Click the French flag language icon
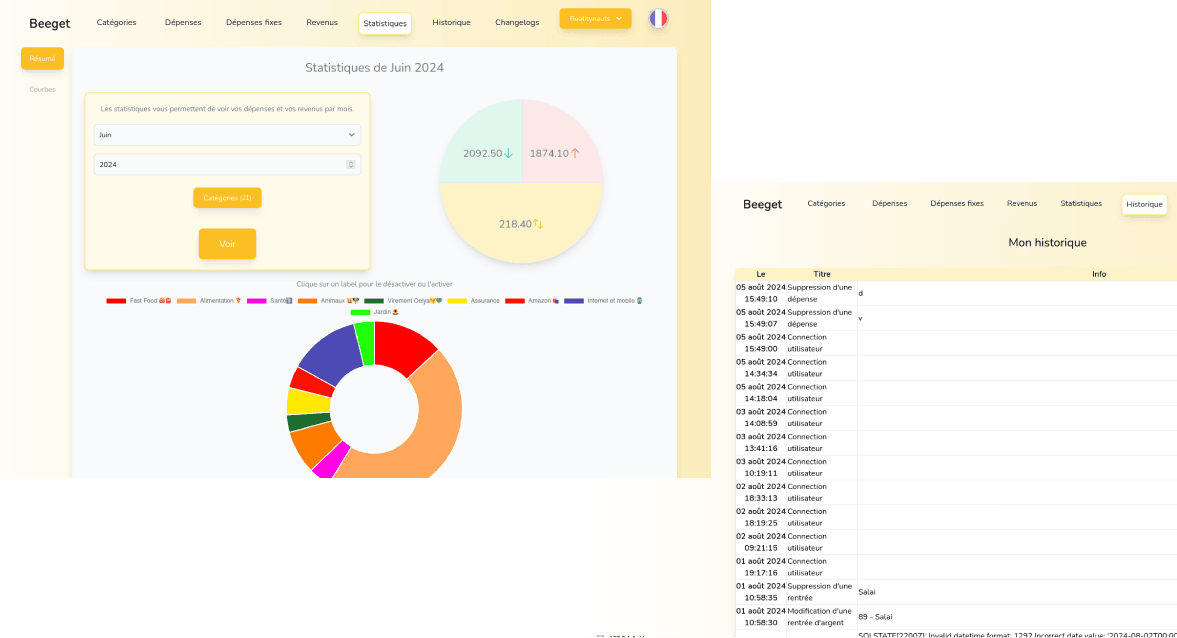Viewport: 1177px width, 638px height. pyautogui.click(x=658, y=18)
